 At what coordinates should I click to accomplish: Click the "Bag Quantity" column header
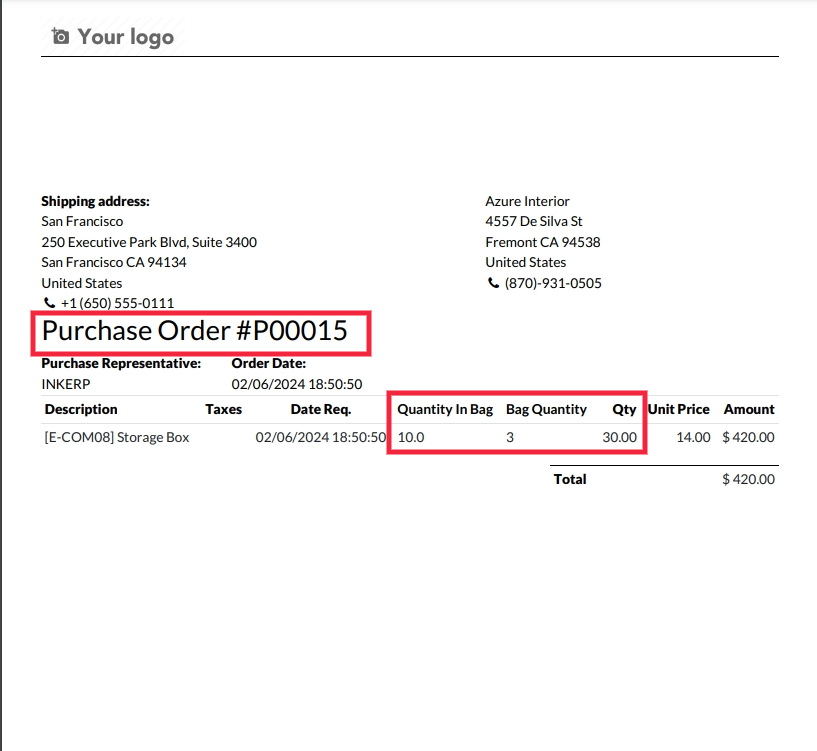(546, 410)
